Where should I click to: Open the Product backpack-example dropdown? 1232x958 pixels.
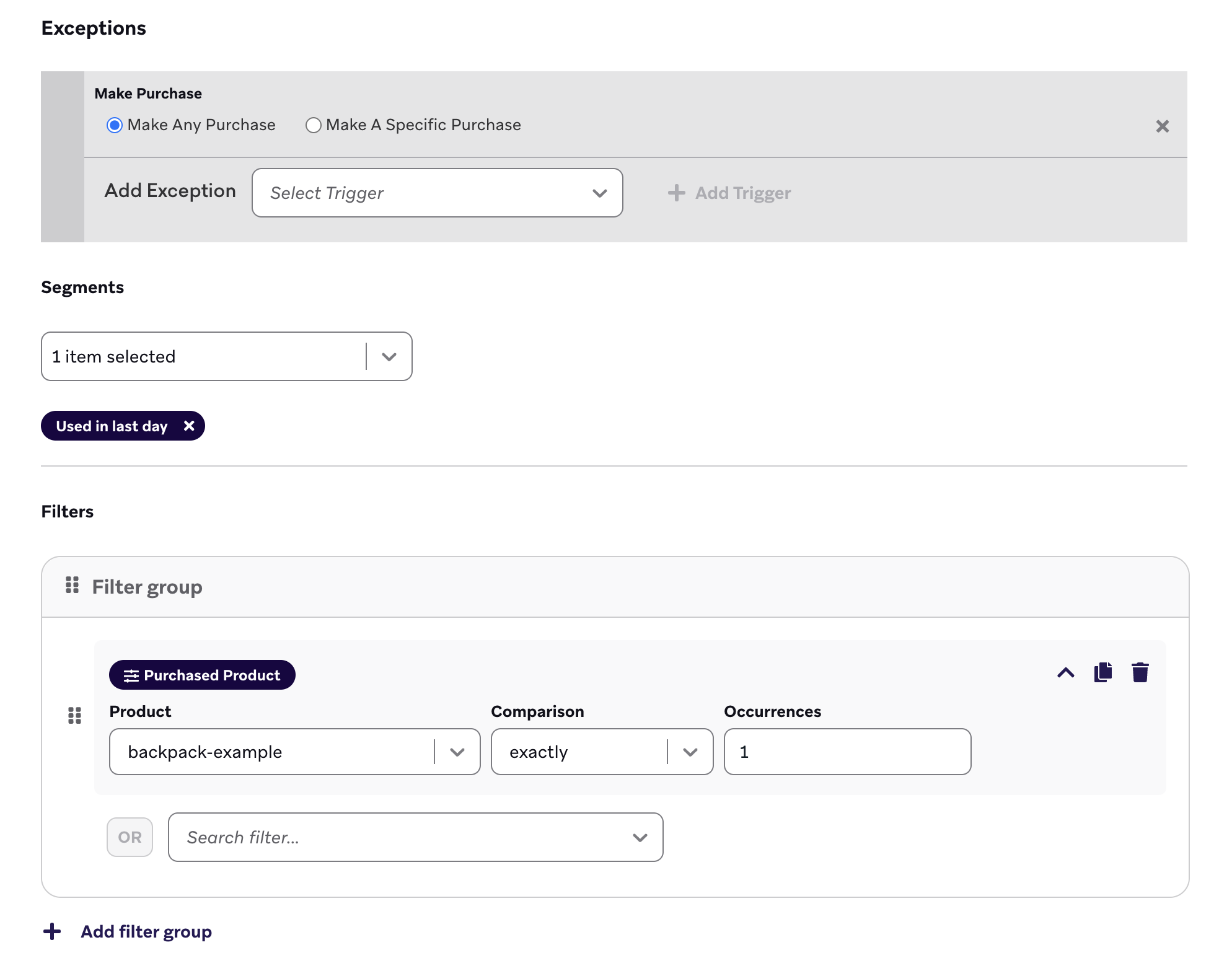[x=294, y=752]
